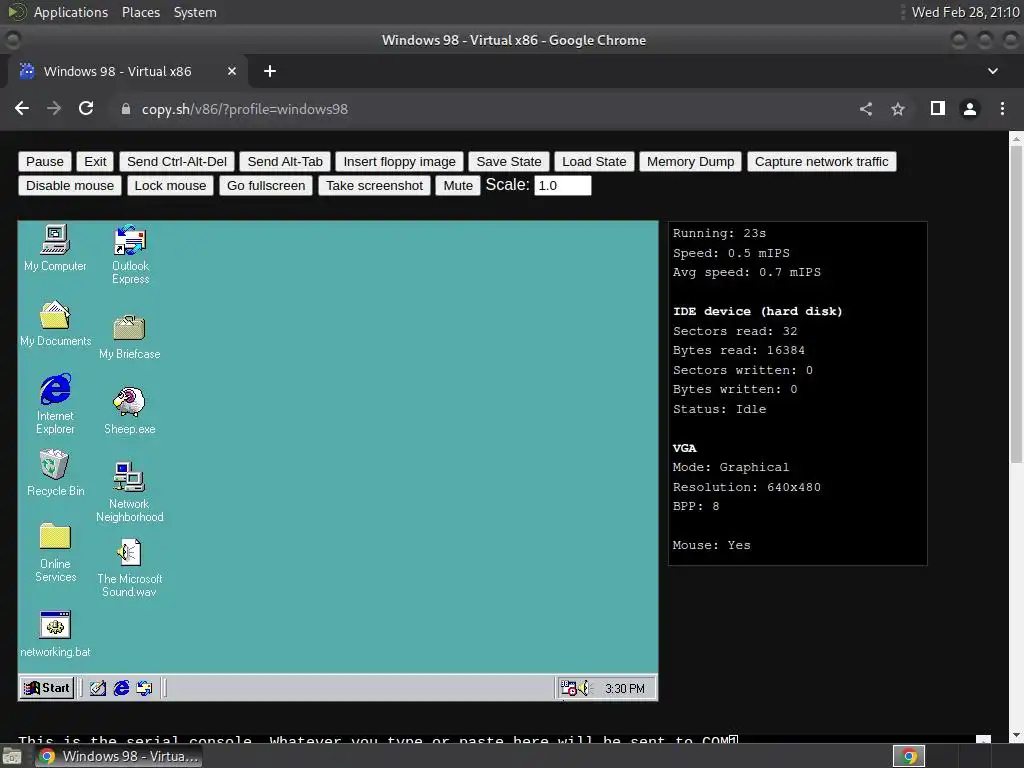Click the address bar URL
Screen dimensions: 1024x768
click(x=245, y=109)
